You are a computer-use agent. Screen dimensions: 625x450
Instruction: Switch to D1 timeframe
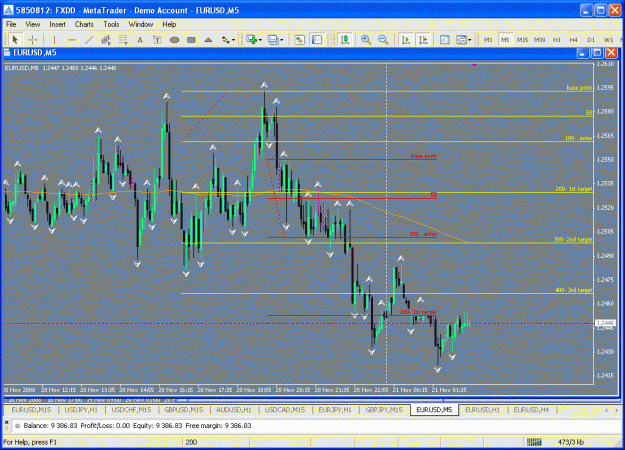point(591,40)
